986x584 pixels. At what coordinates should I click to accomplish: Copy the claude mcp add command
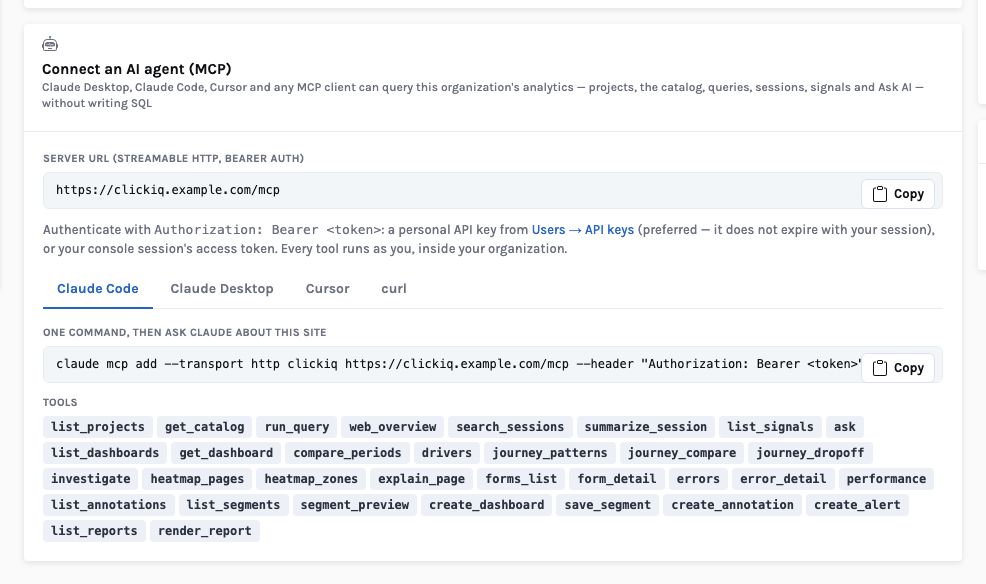897,368
